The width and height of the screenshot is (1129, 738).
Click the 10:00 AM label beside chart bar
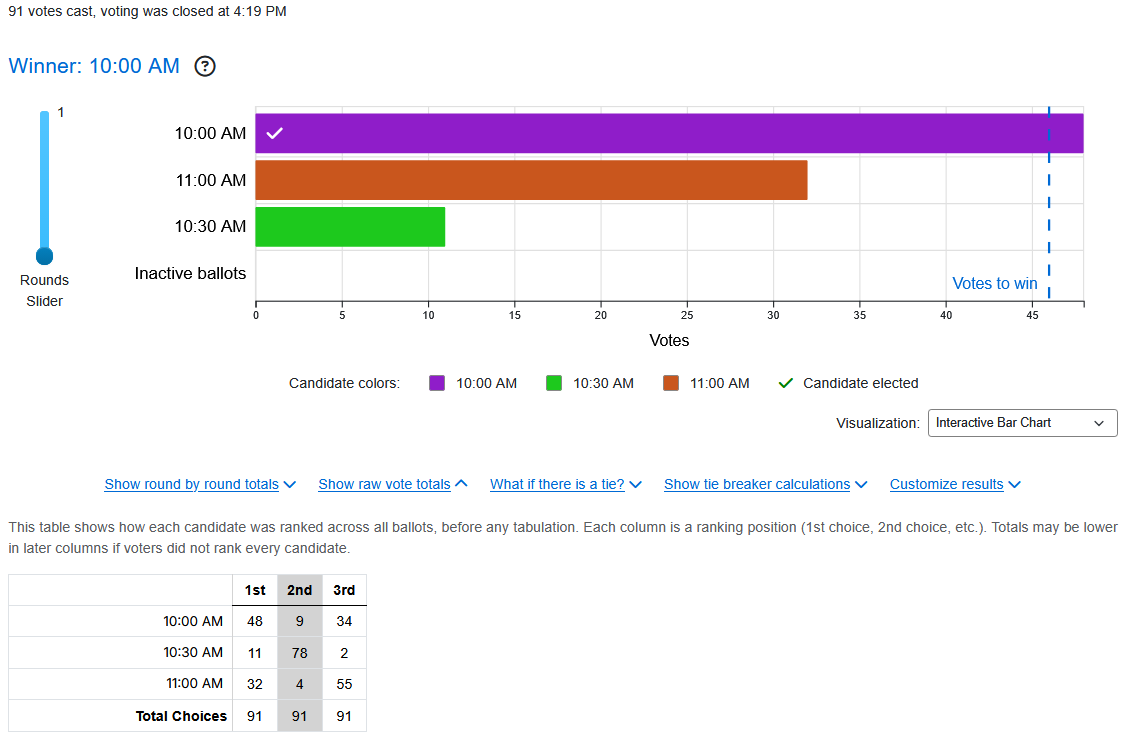[x=210, y=133]
